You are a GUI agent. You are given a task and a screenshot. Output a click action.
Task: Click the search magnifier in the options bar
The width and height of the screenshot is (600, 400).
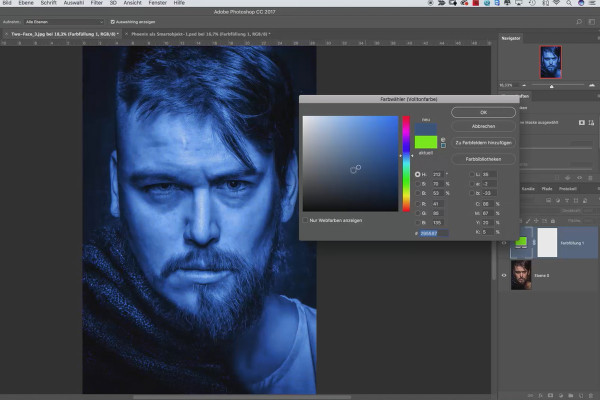click(579, 22)
